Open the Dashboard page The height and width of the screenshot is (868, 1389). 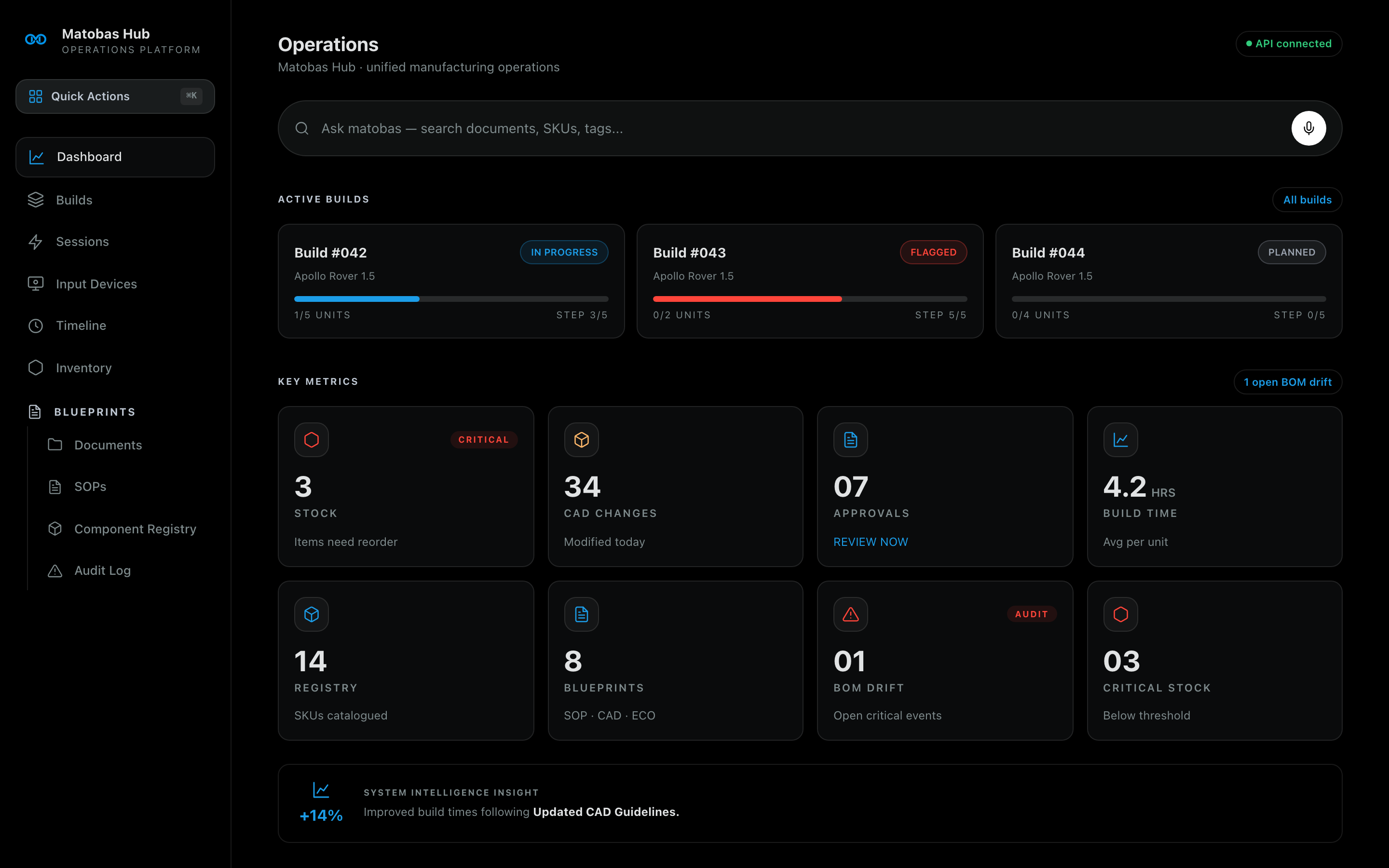coord(115,157)
